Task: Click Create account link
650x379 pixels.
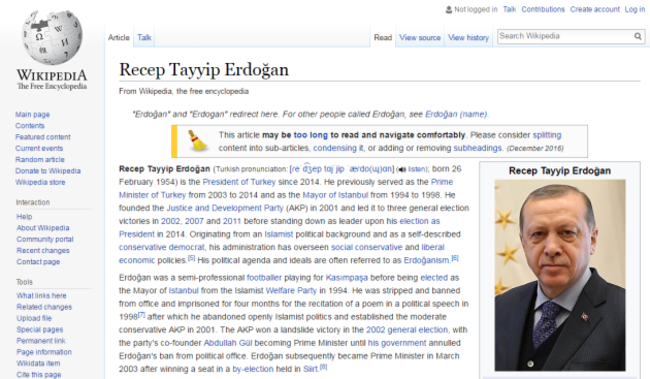Action: tap(595, 9)
